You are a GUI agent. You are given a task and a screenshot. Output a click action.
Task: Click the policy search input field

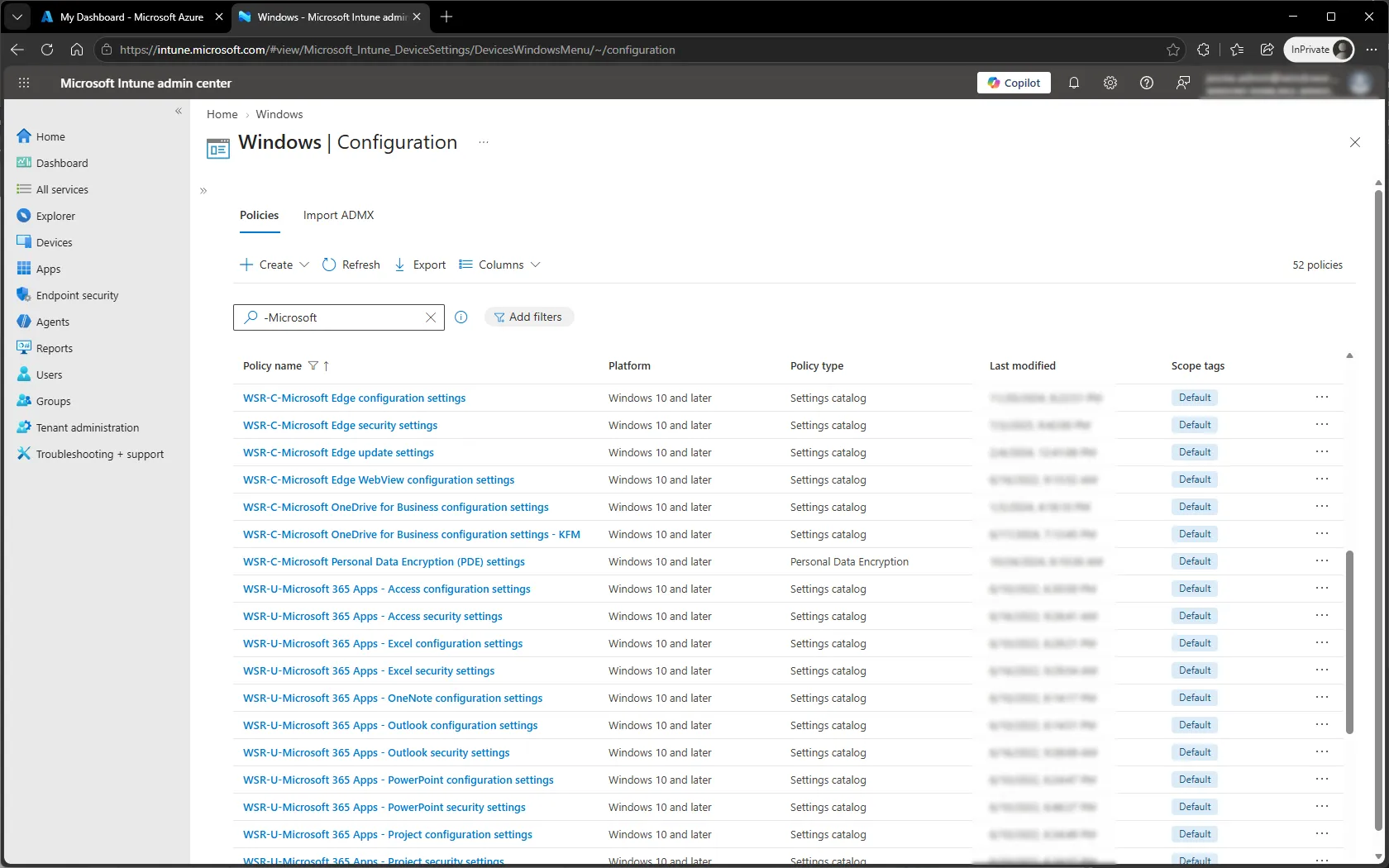(339, 317)
